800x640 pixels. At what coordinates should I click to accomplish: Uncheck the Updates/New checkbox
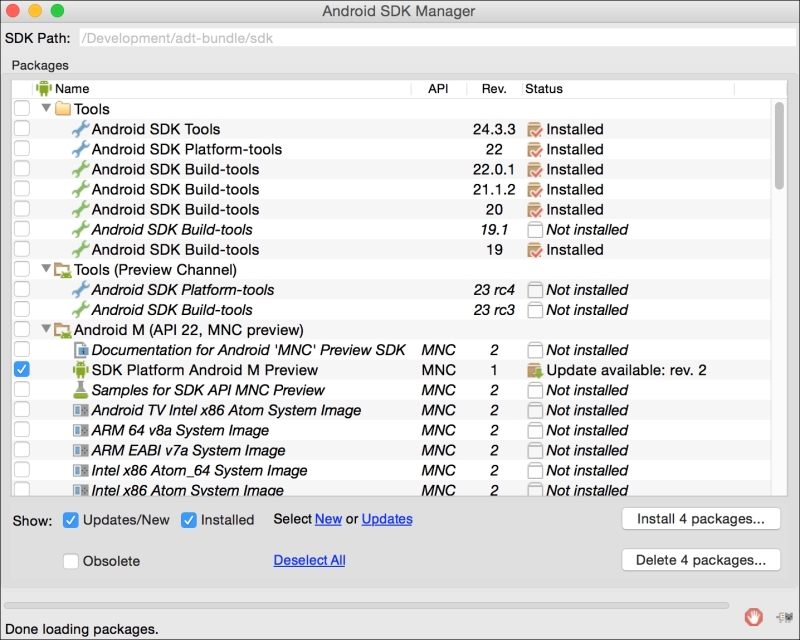point(72,519)
